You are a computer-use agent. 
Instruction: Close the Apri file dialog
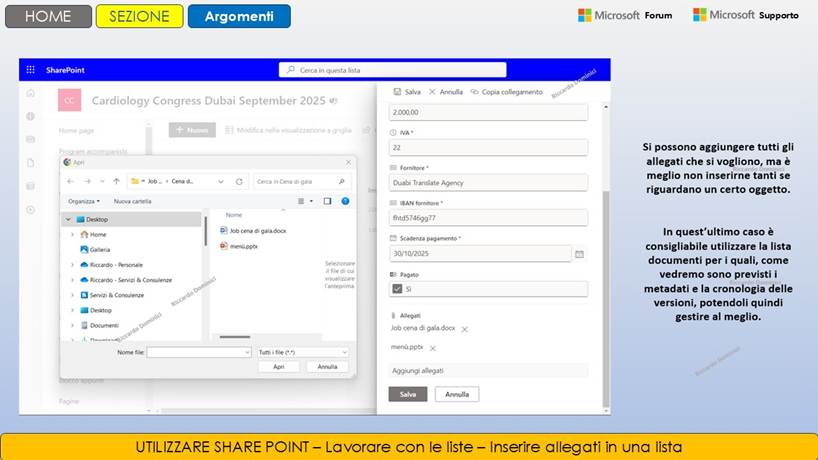[348, 162]
